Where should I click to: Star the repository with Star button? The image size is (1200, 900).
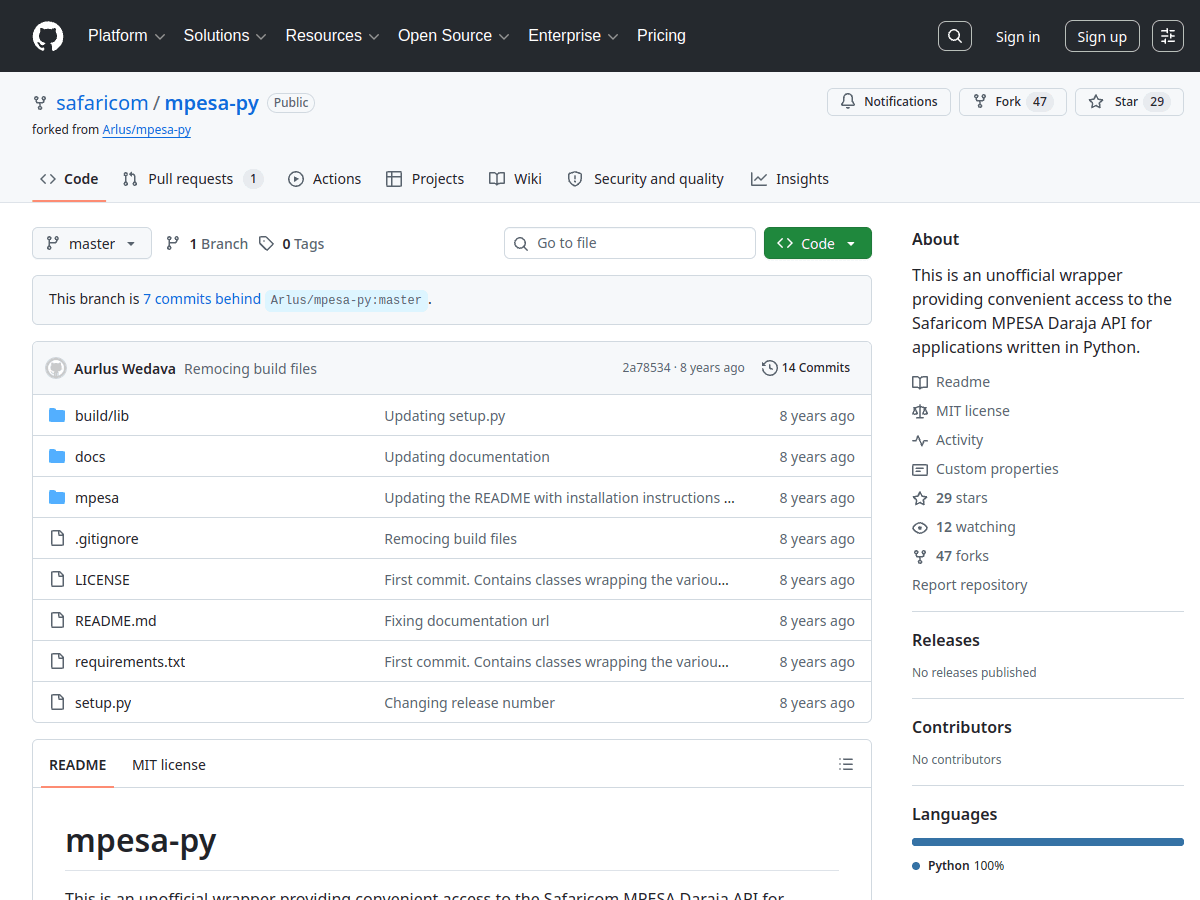1129,102
